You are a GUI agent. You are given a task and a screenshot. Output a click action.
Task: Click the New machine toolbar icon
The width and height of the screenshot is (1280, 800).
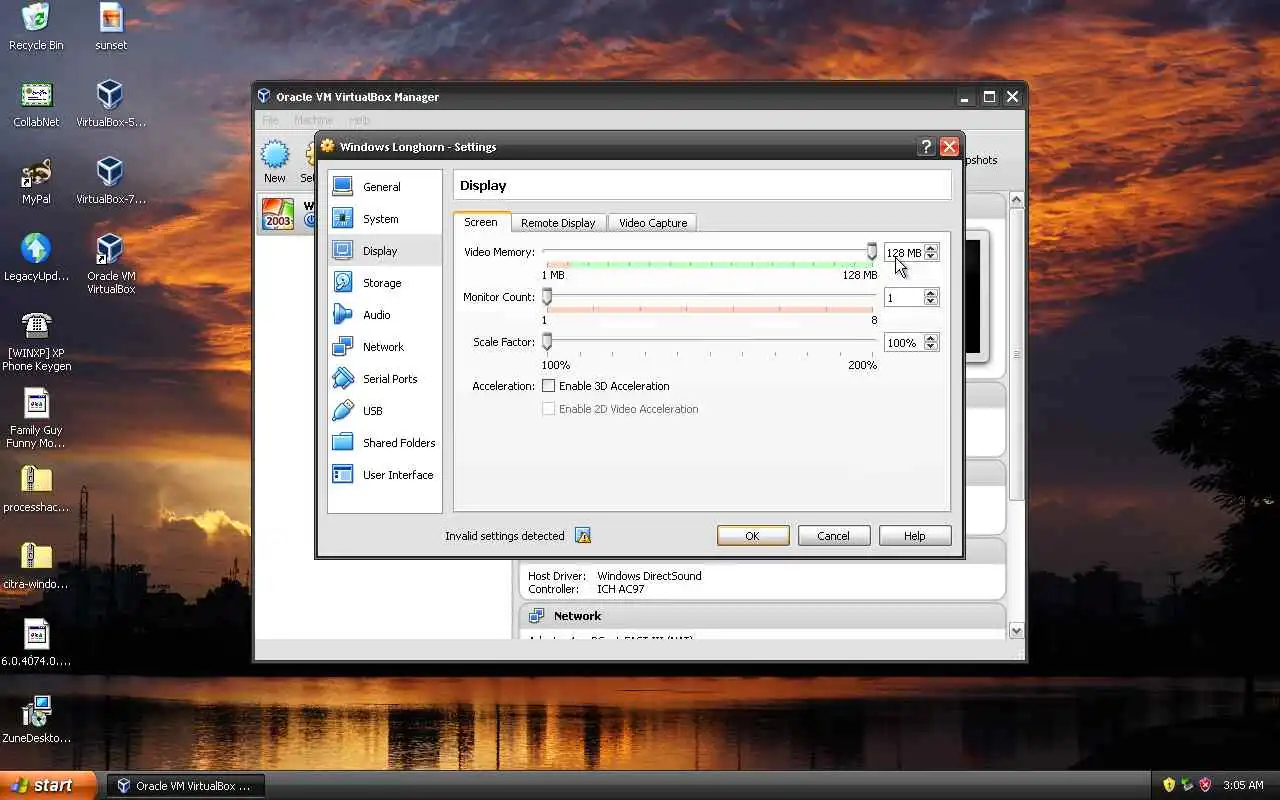pyautogui.click(x=275, y=162)
